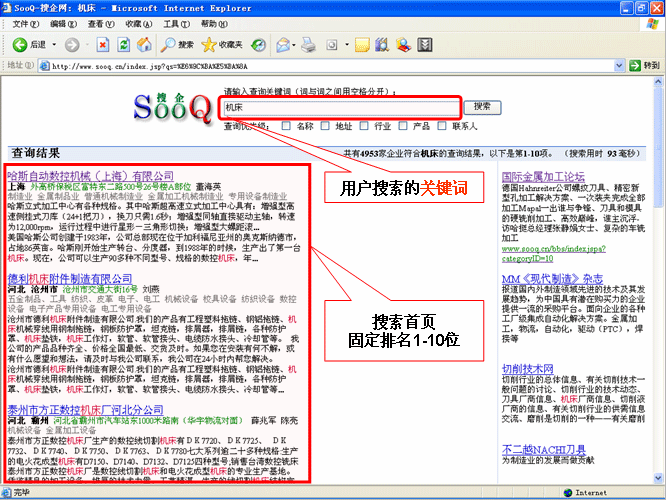Click the Forward arrow icon
Viewport: 666px width, 500px height.
click(72, 45)
